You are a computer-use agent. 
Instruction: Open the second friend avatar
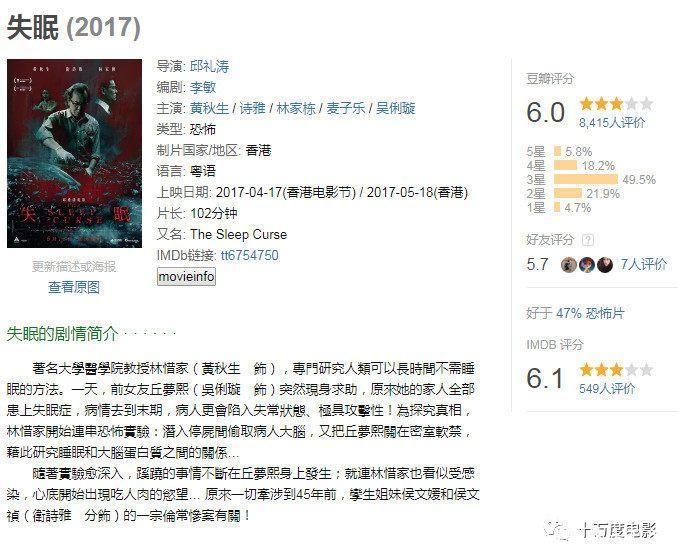click(587, 265)
